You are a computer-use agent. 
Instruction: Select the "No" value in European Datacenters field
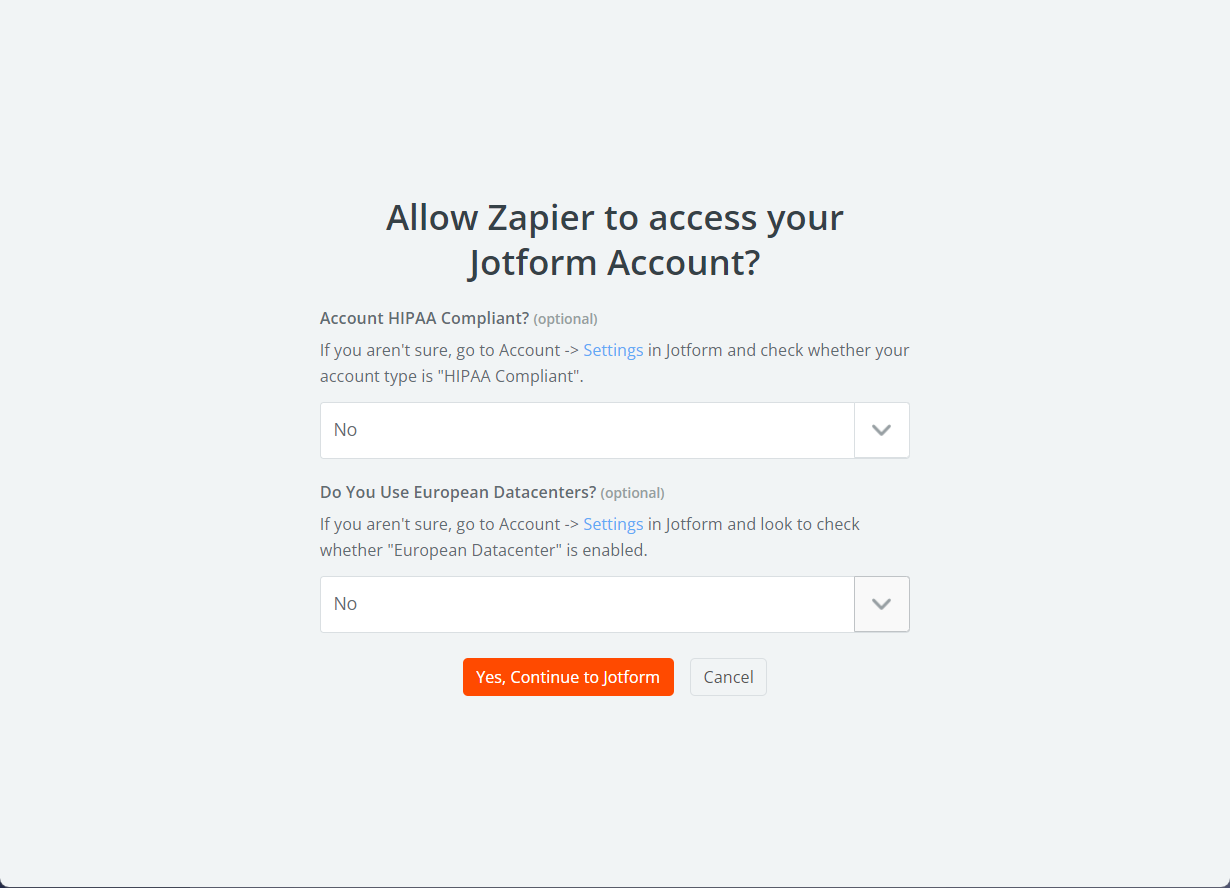coord(346,604)
